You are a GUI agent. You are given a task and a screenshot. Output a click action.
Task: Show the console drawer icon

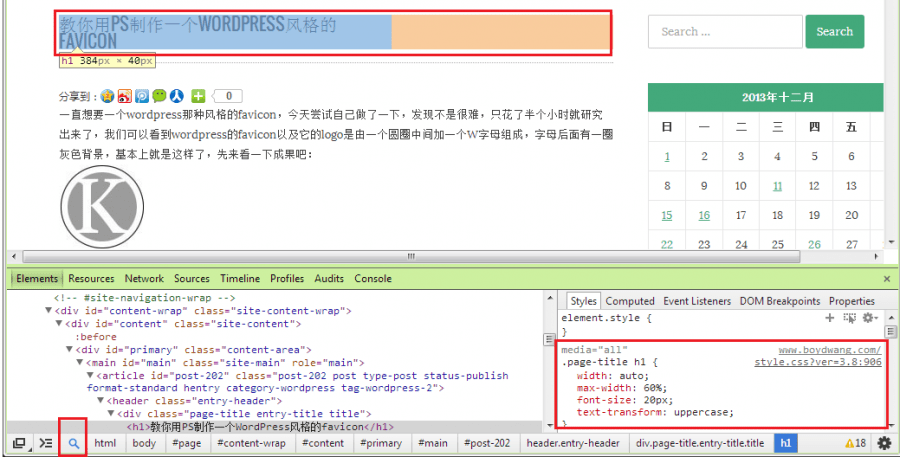click(45, 443)
